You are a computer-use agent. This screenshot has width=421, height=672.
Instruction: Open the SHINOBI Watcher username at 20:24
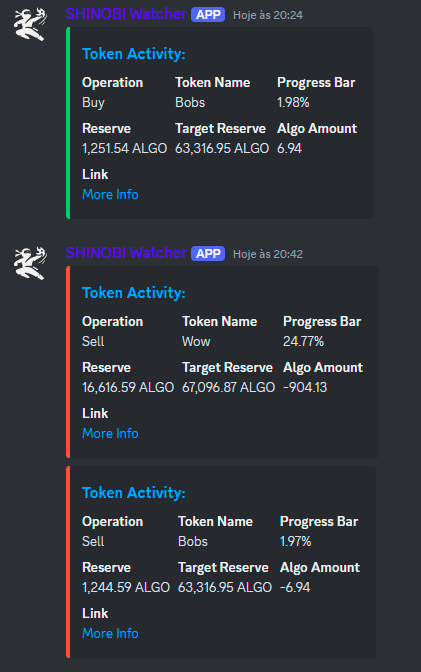coord(126,14)
